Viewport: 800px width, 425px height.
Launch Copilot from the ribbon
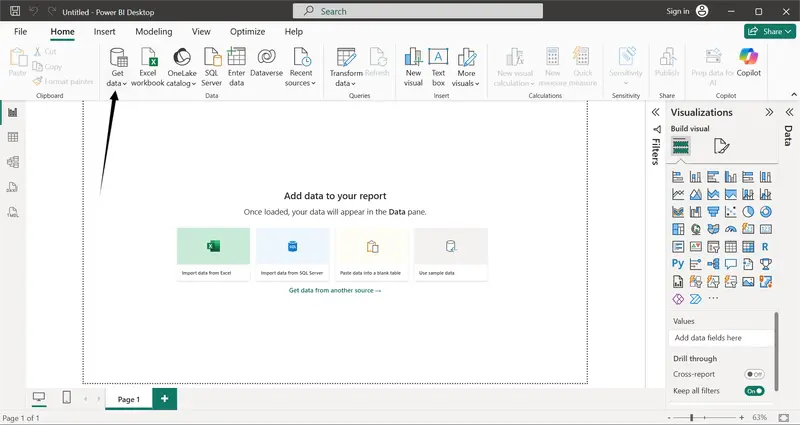(x=748, y=62)
